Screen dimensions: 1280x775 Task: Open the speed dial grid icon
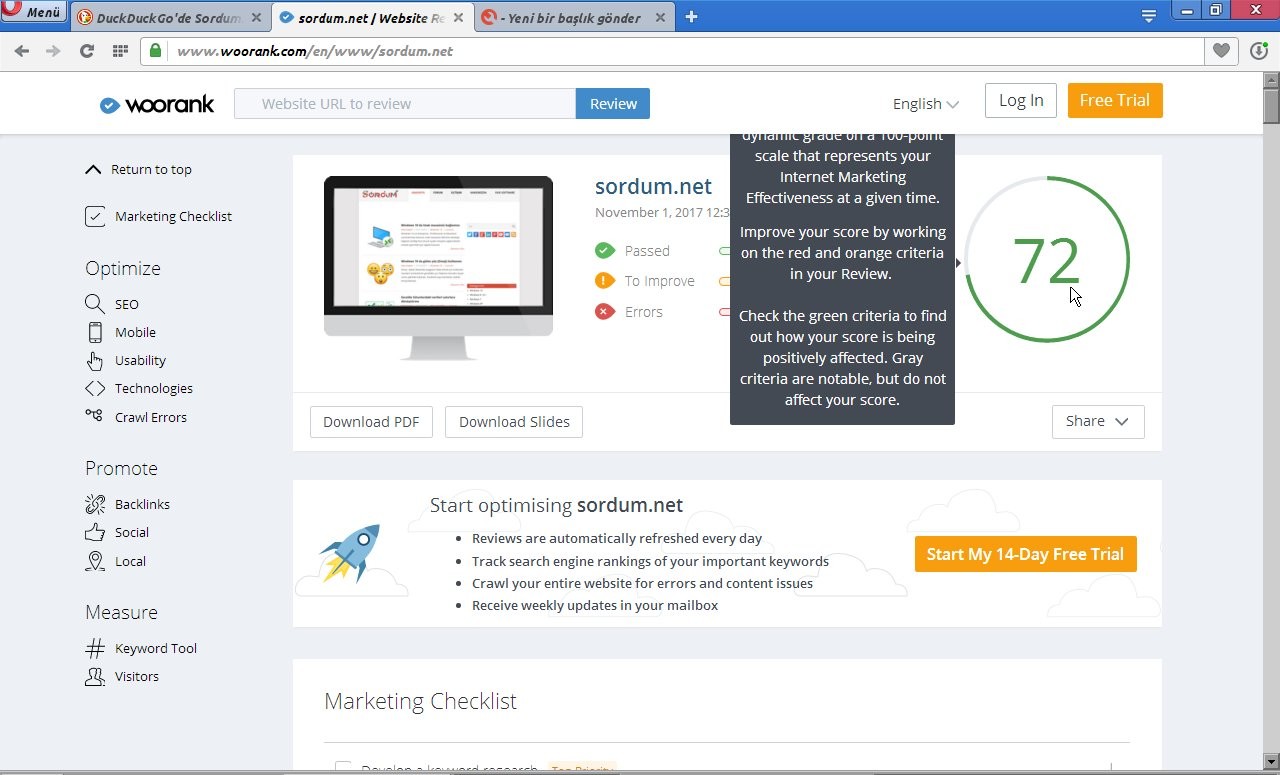tap(120, 51)
